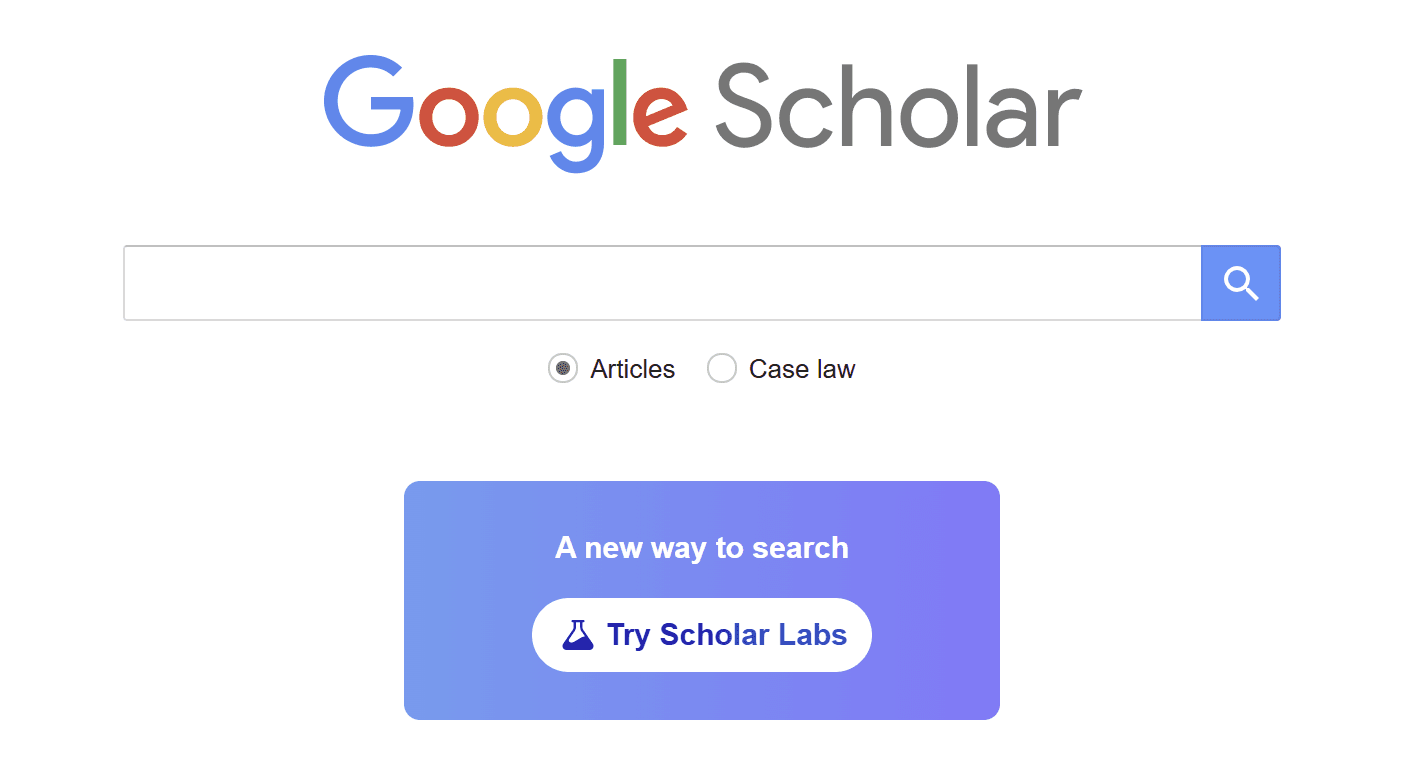Click the Google Scholar logo
Viewport: 1420px width, 764px height.
(x=702, y=113)
